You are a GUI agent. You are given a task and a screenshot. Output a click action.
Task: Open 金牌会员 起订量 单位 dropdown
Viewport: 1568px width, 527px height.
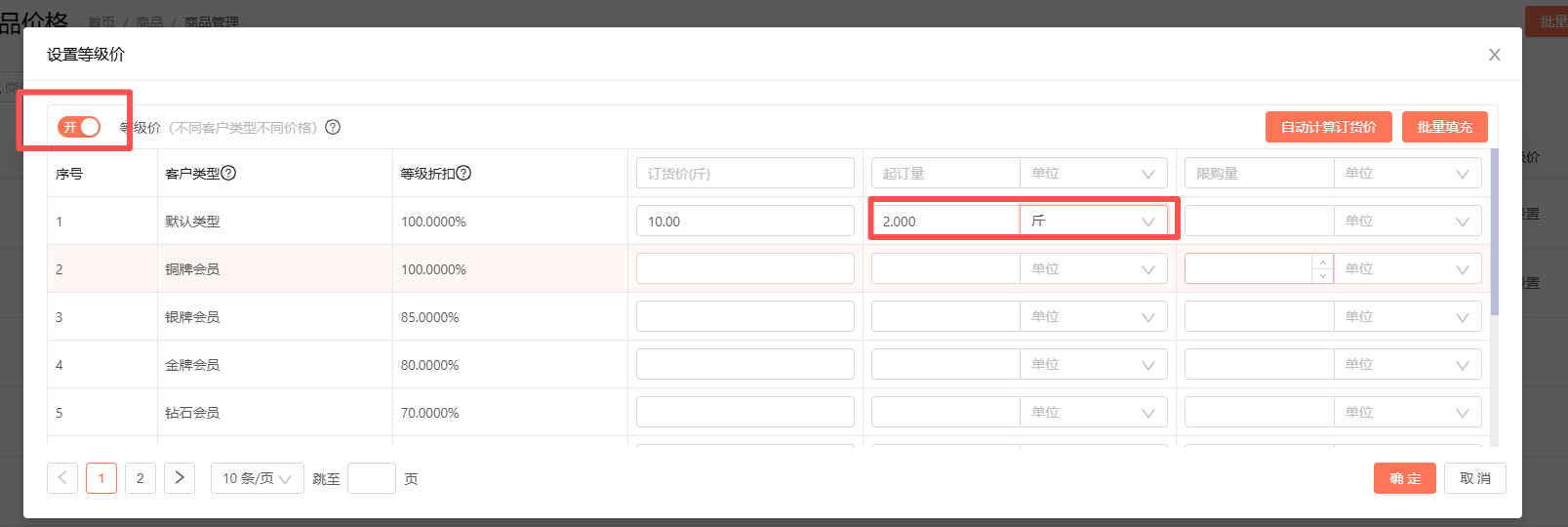pyautogui.click(x=1094, y=364)
